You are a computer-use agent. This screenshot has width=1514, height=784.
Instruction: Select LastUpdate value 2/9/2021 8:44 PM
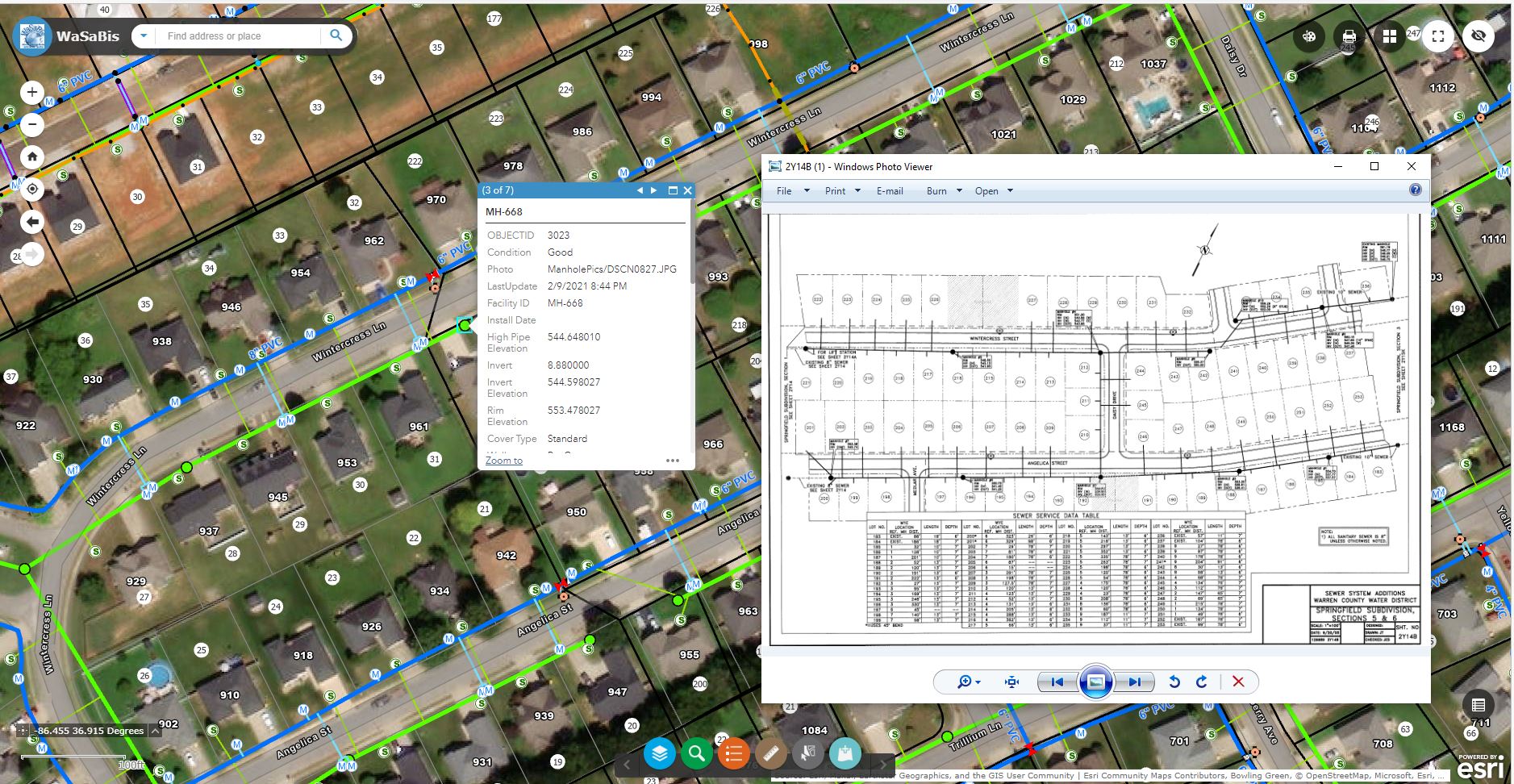tap(587, 286)
